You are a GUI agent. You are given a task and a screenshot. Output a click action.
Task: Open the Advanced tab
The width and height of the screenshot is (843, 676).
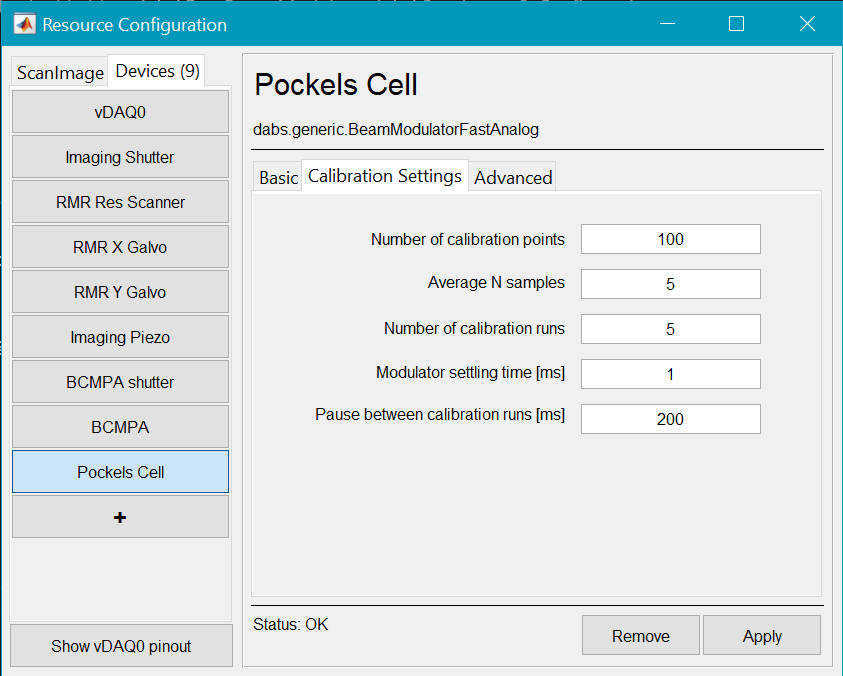pyautogui.click(x=512, y=177)
